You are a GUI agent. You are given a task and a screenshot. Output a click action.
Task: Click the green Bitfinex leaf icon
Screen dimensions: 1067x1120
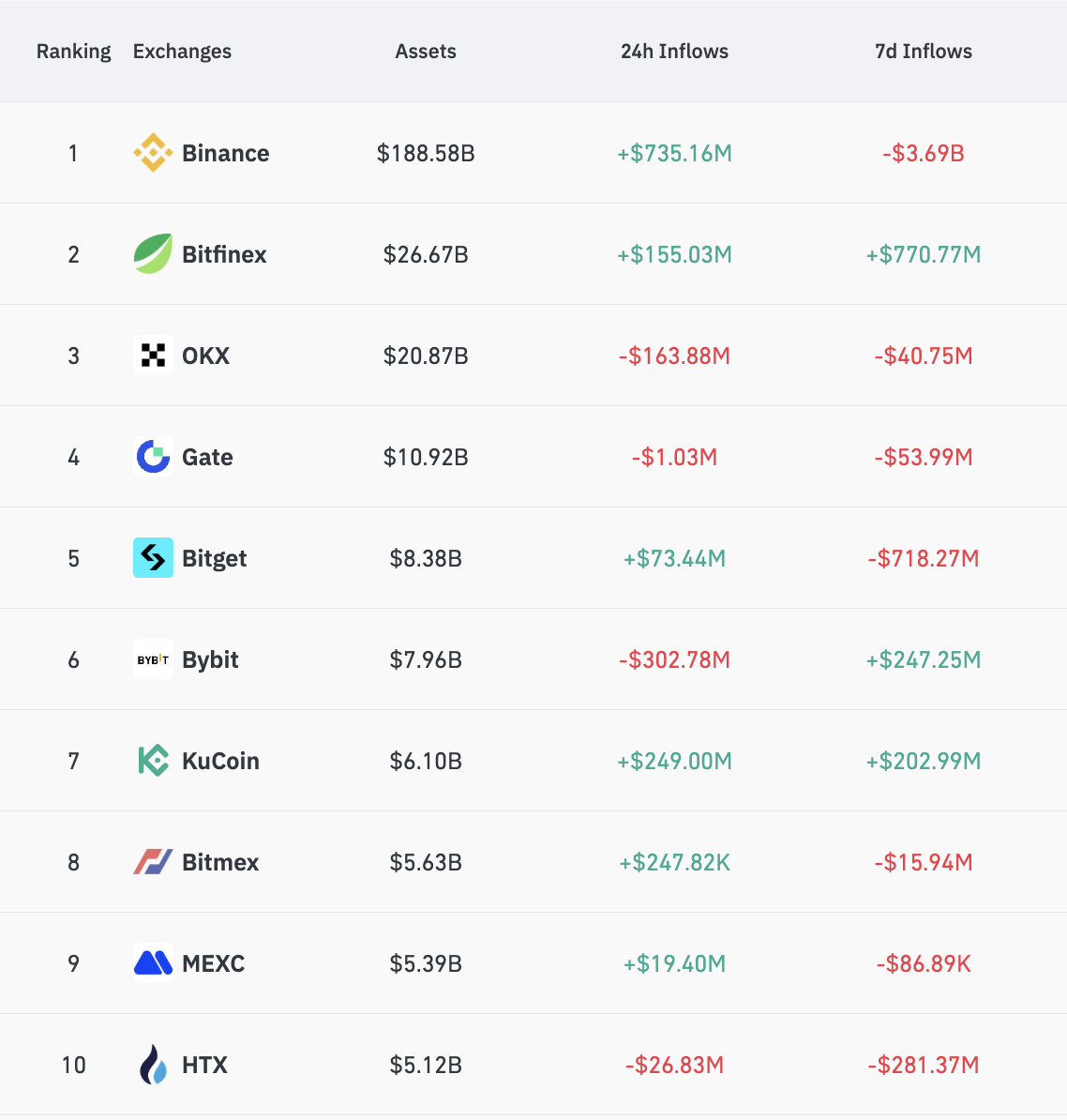click(153, 254)
